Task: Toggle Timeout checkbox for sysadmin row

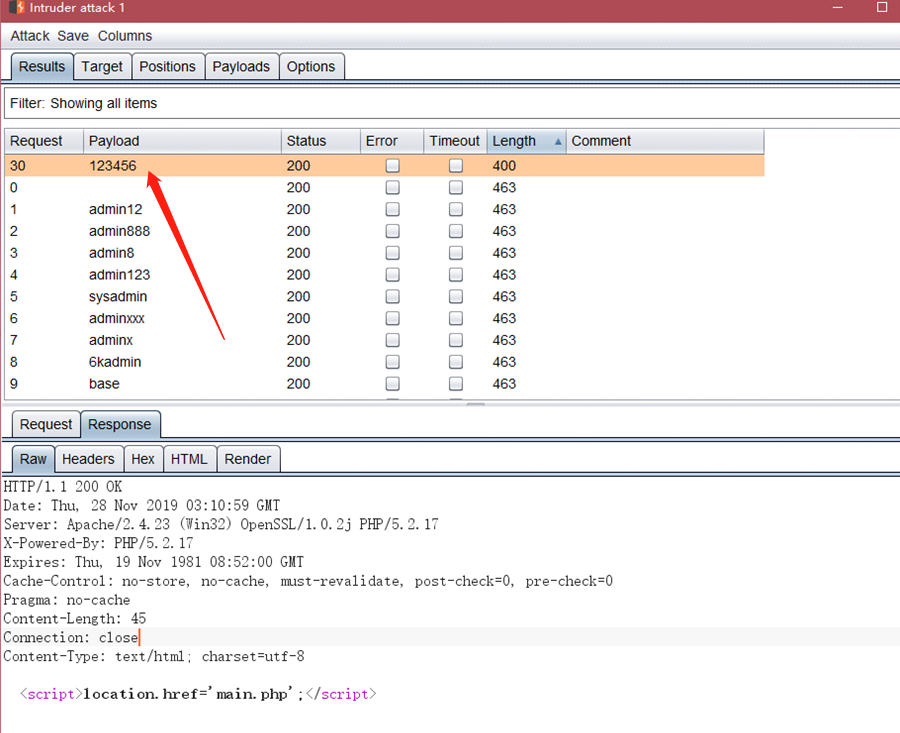Action: pos(456,297)
